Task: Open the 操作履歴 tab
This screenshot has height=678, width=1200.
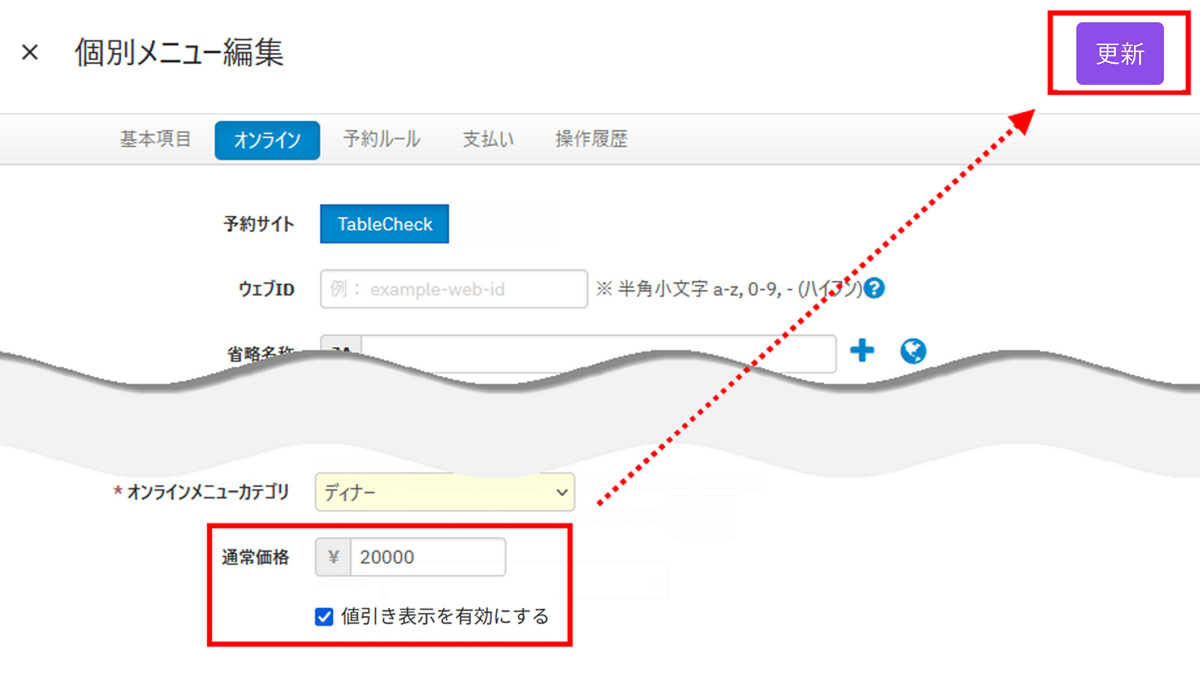Action: [591, 140]
